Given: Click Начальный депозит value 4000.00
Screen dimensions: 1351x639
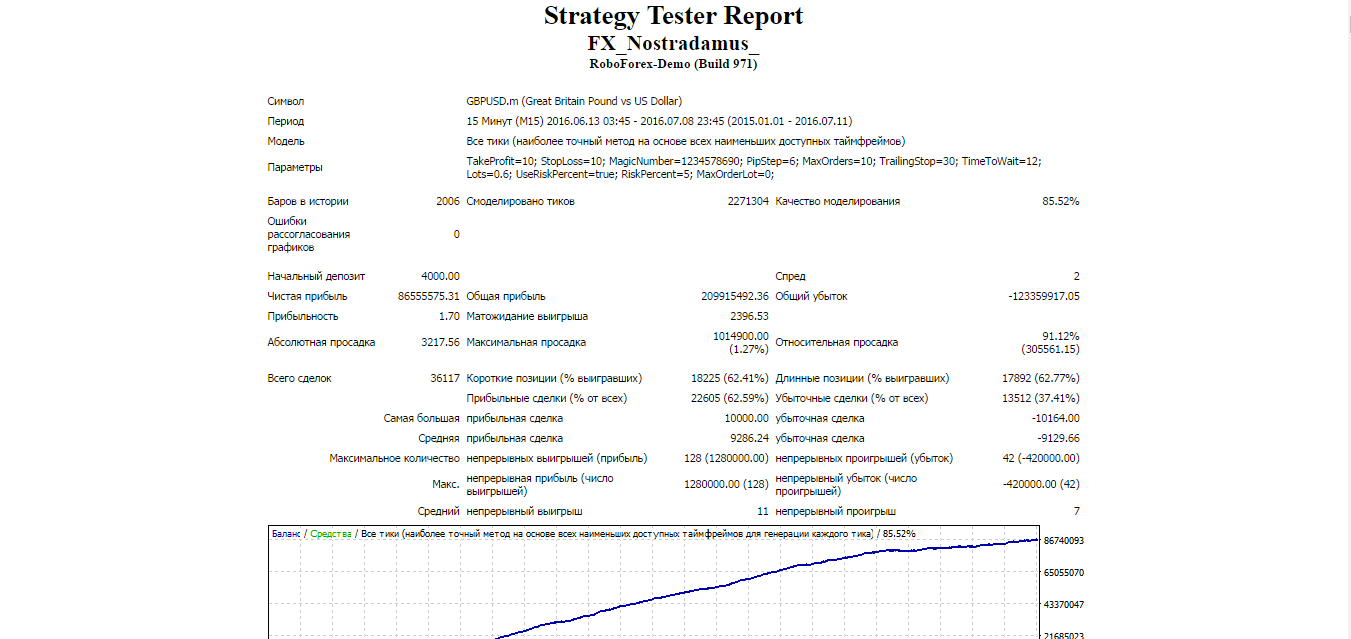Looking at the screenshot, I should click(x=441, y=276).
